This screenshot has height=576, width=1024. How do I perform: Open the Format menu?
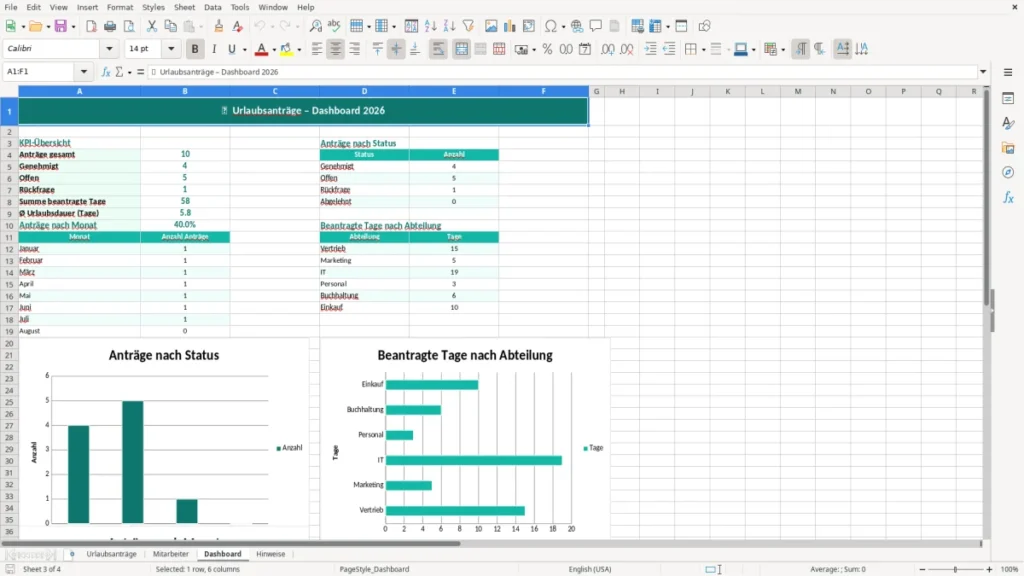coord(120,7)
